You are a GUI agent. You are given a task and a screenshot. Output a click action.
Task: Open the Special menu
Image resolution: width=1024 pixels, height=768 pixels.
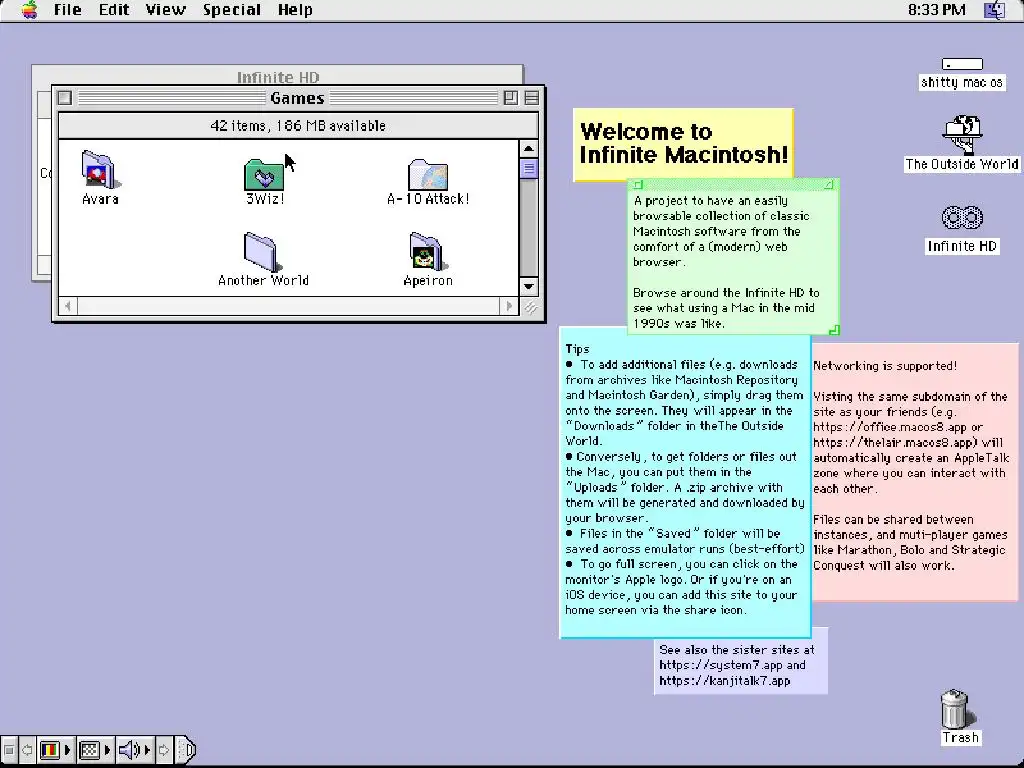(232, 10)
